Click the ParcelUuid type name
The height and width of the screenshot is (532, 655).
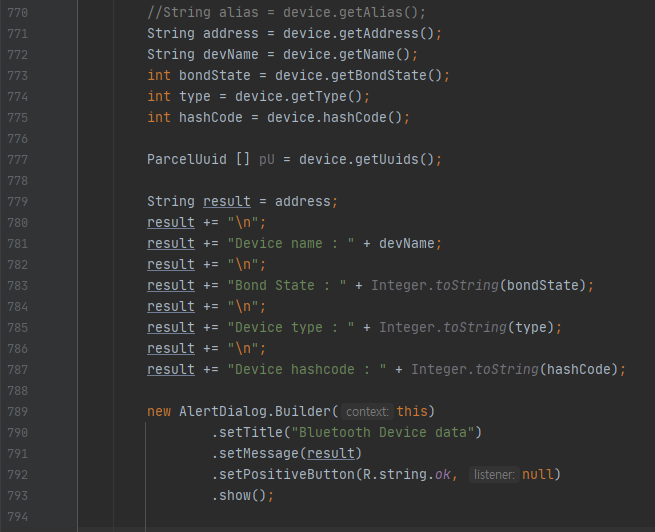coord(187,160)
